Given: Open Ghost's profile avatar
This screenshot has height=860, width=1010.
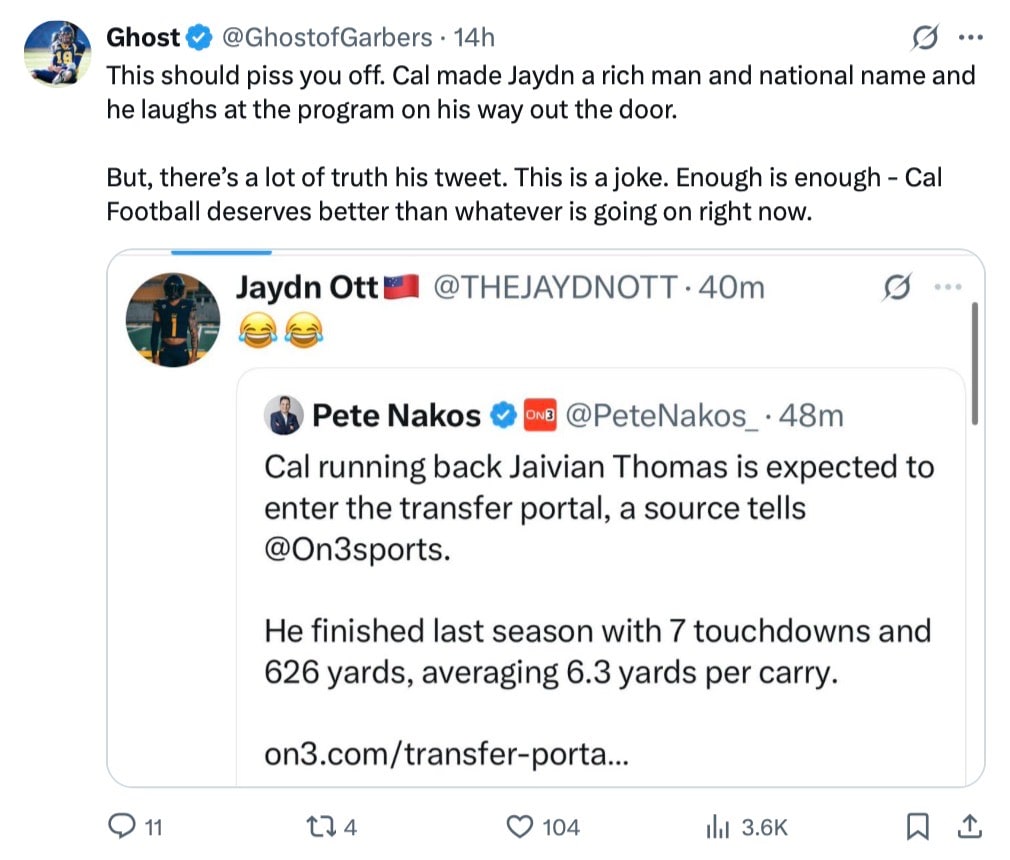Looking at the screenshot, I should tap(57, 53).
